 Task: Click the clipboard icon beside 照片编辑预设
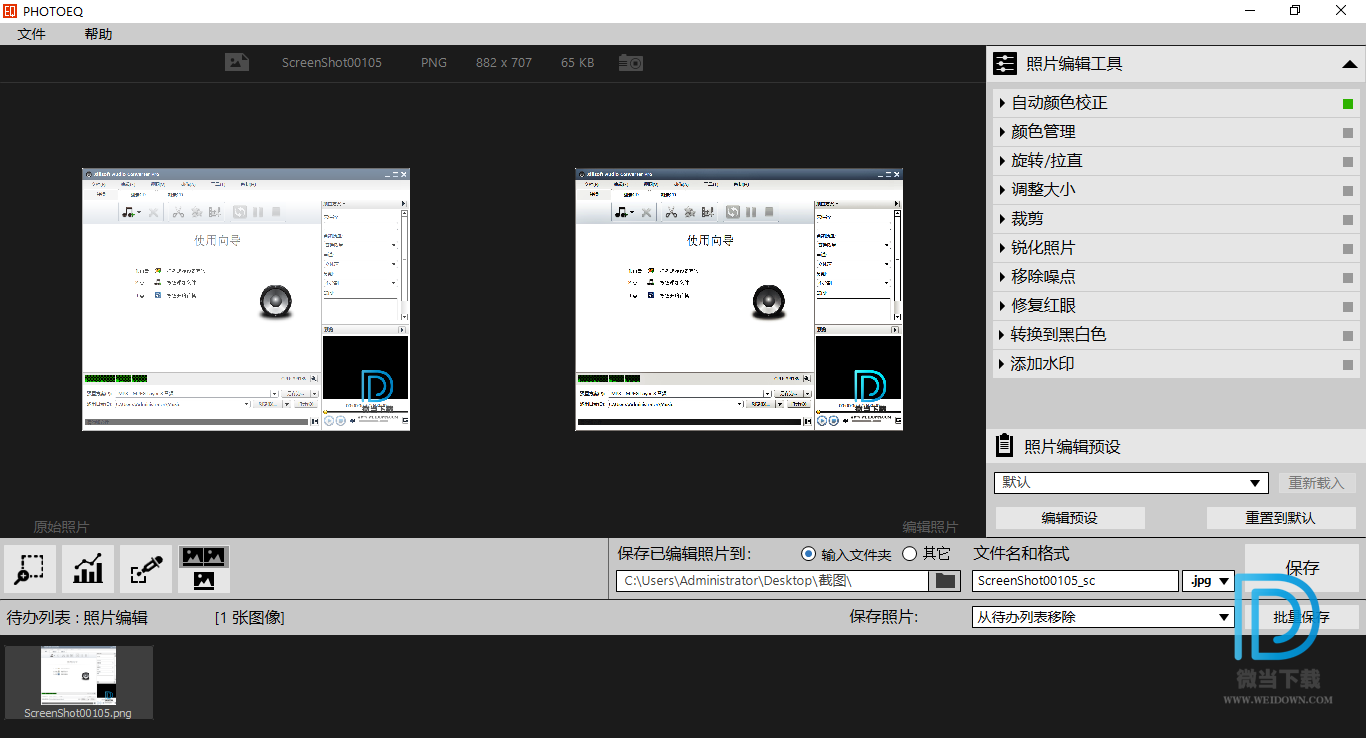pyautogui.click(x=1004, y=446)
